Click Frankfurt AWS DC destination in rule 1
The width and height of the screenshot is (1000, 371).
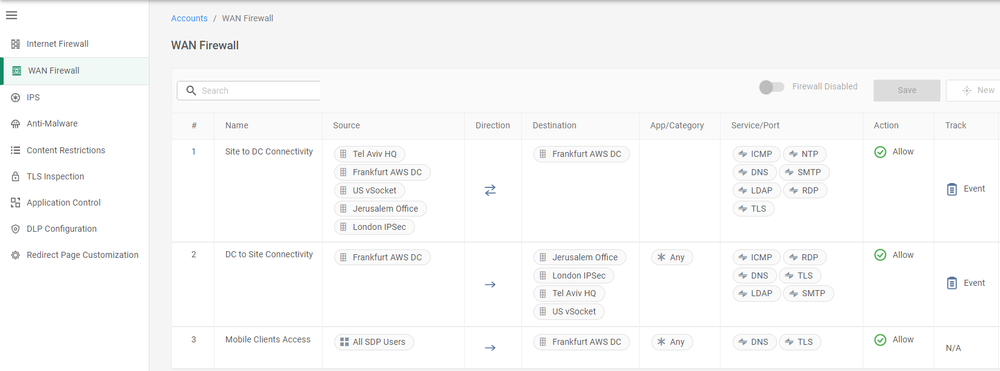(x=582, y=154)
